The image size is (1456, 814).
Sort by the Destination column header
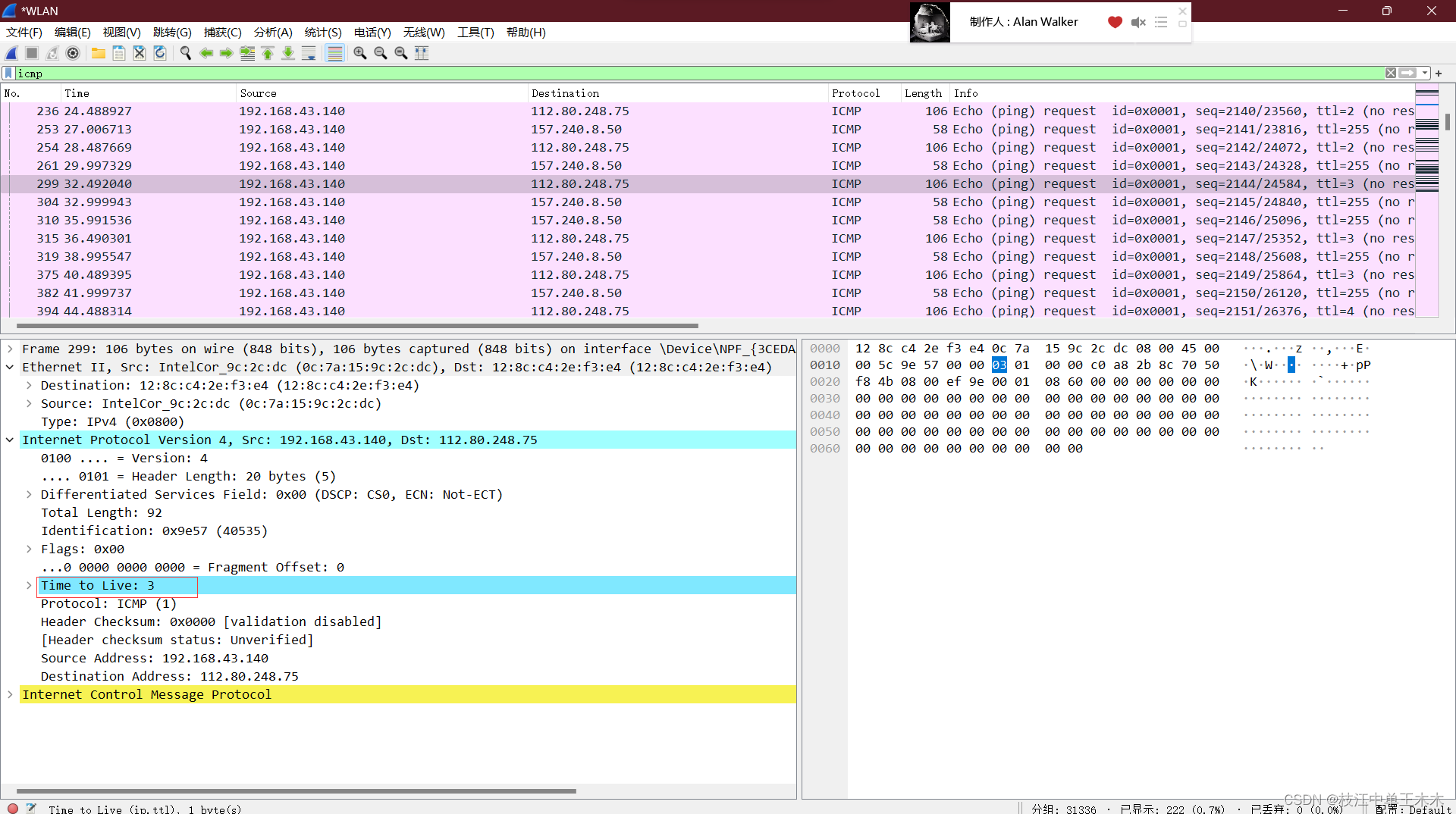(678, 93)
